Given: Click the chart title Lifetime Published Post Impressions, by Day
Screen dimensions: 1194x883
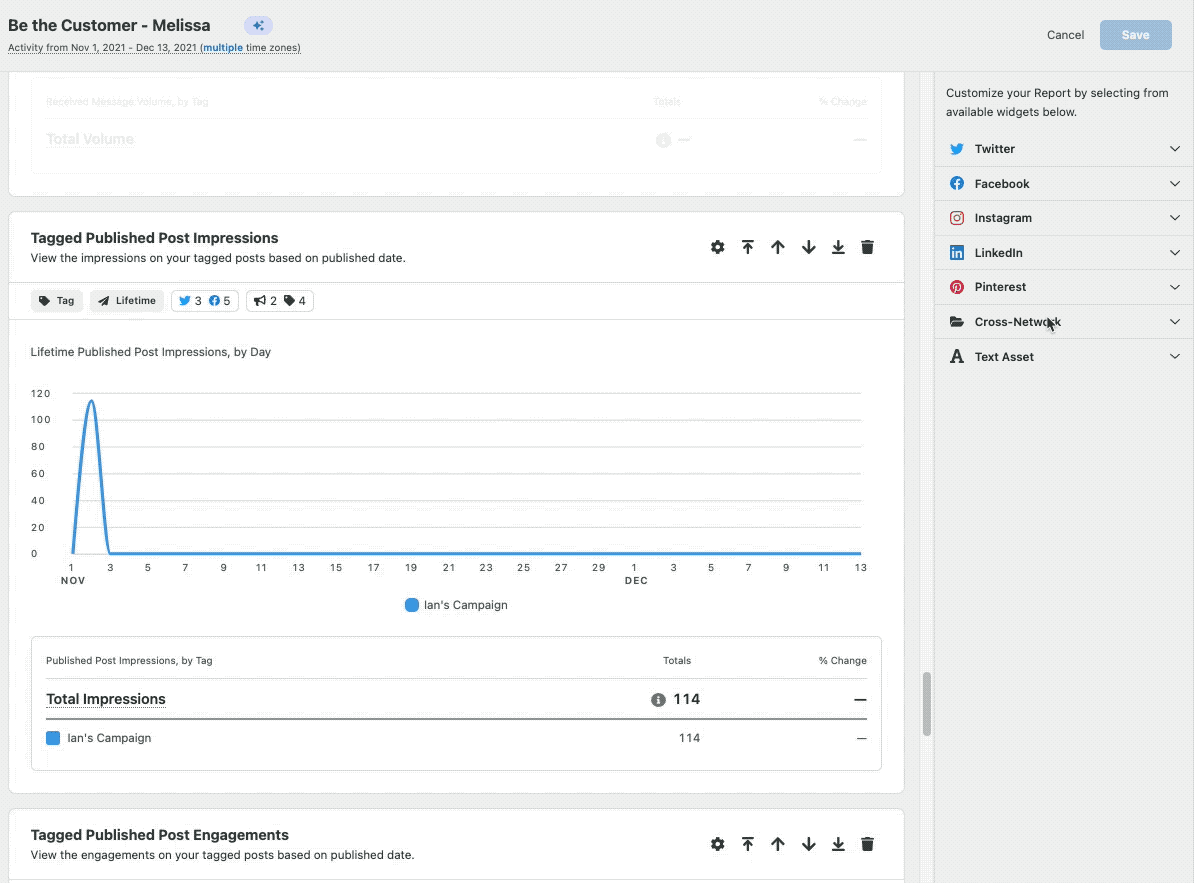Looking at the screenshot, I should pyautogui.click(x=151, y=352).
